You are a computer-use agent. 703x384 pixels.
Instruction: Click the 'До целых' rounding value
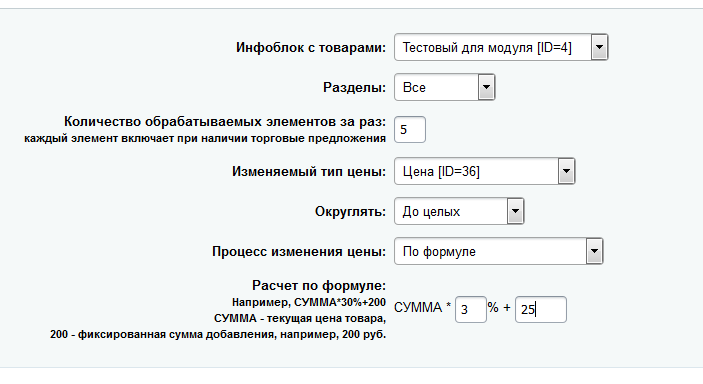pyautogui.click(x=431, y=211)
